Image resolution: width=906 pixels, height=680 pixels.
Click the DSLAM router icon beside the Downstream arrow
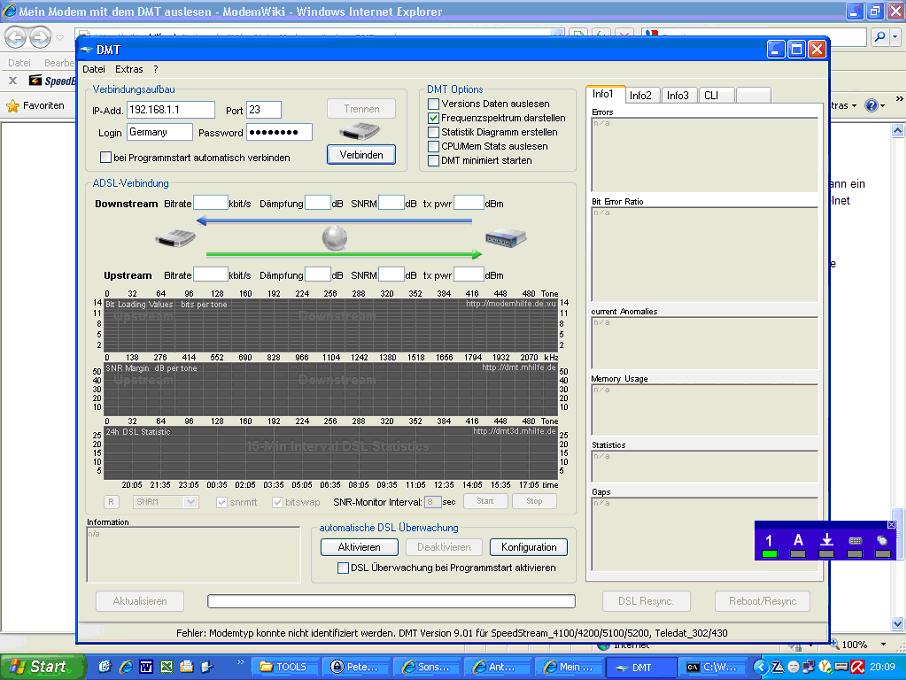coord(506,239)
